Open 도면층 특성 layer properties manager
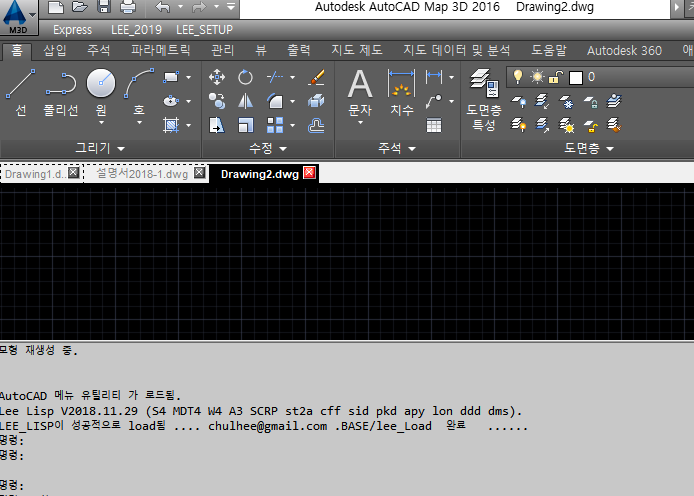The image size is (694, 496). click(x=484, y=100)
